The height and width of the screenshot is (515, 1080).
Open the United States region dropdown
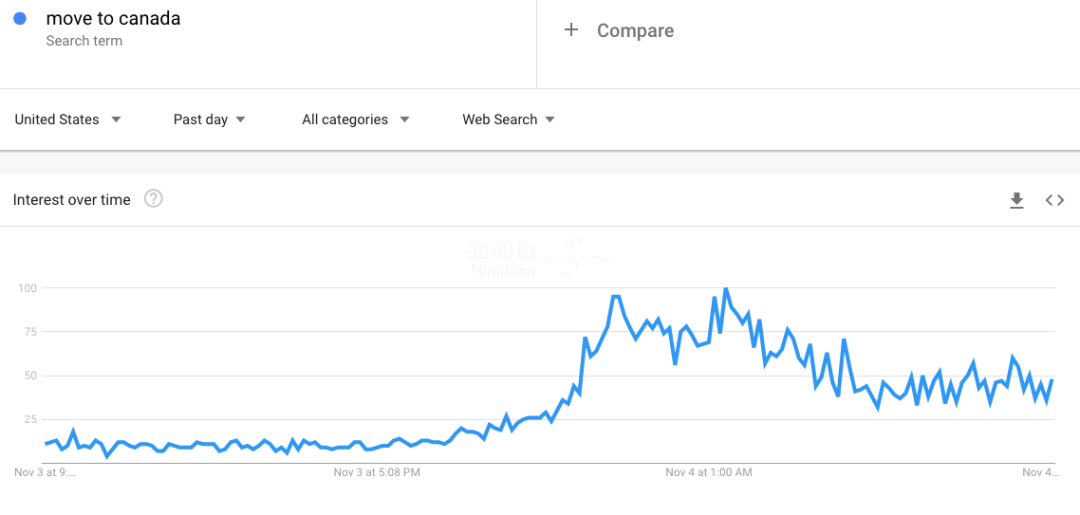[68, 119]
